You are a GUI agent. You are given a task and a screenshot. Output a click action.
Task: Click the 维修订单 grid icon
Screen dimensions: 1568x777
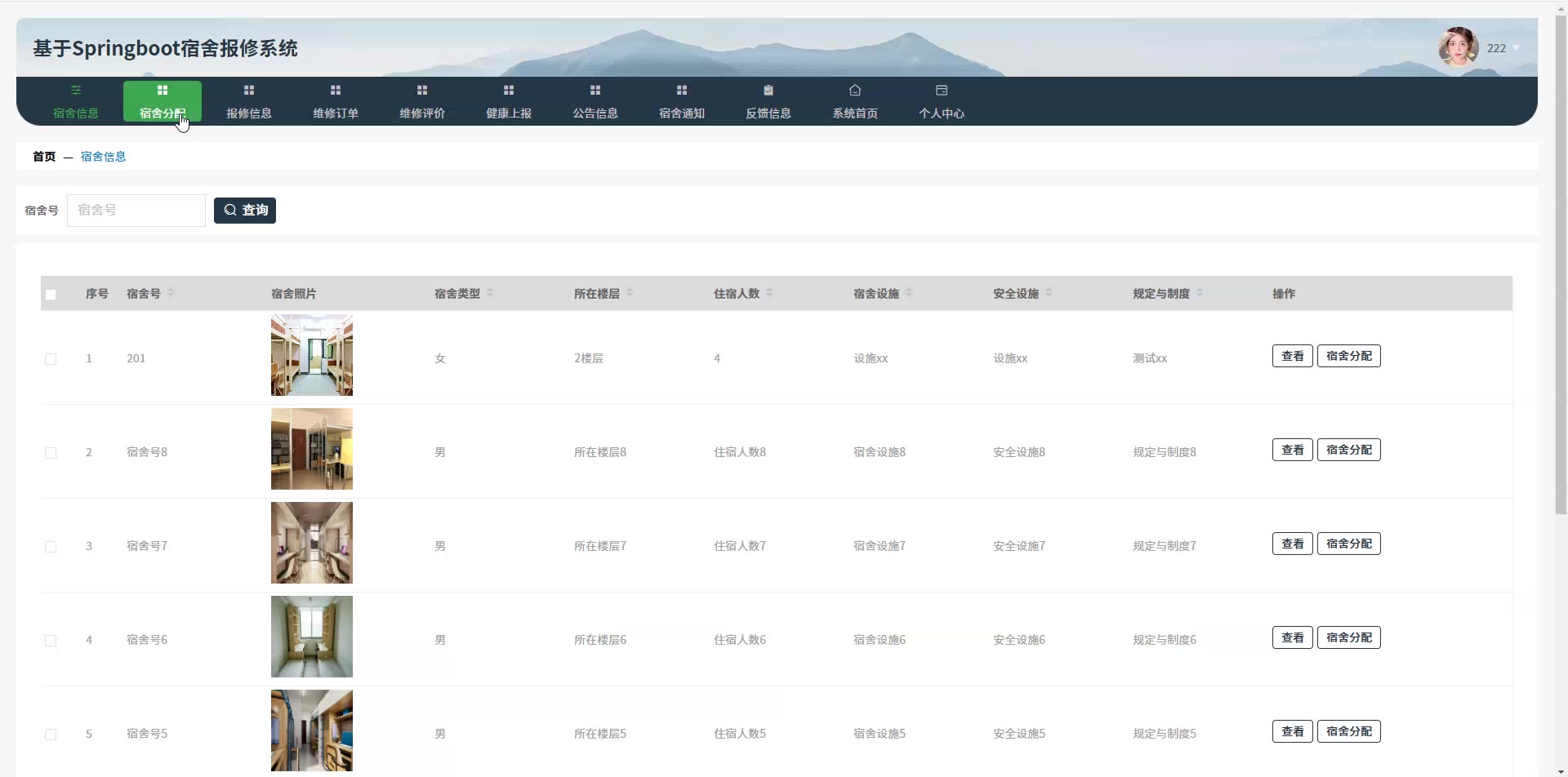tap(336, 90)
